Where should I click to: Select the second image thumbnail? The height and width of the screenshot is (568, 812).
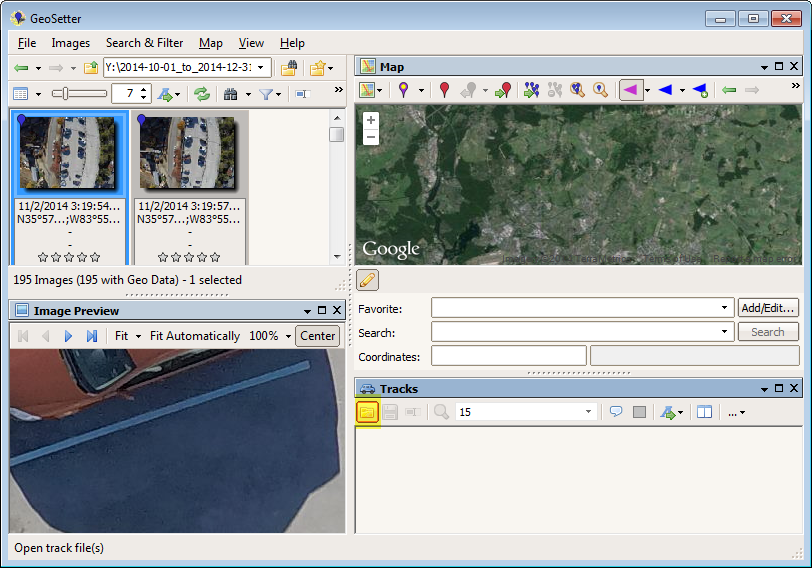[x=187, y=152]
